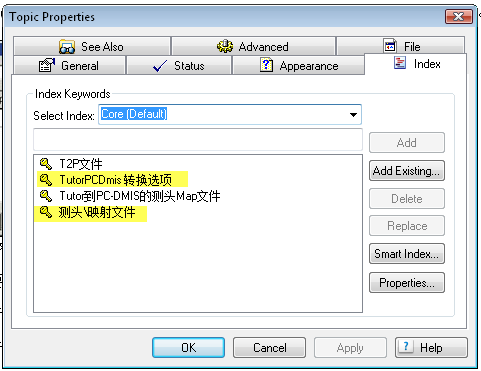Screen dimensions: 481x371
Task: Switch to the Appearance tab
Action: (x=298, y=65)
